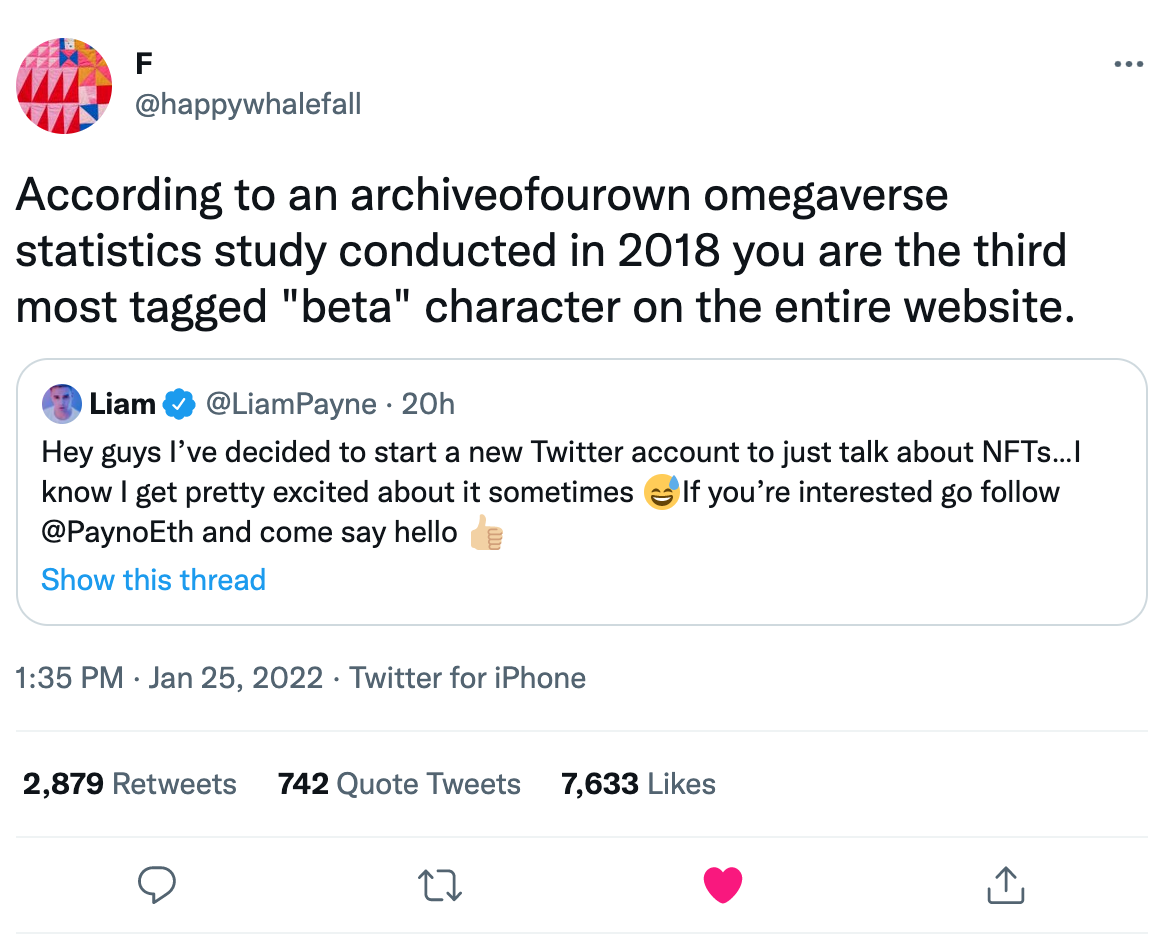This screenshot has height=940, width=1168.
Task: Open the 742 Quote Tweets list
Action: (398, 784)
